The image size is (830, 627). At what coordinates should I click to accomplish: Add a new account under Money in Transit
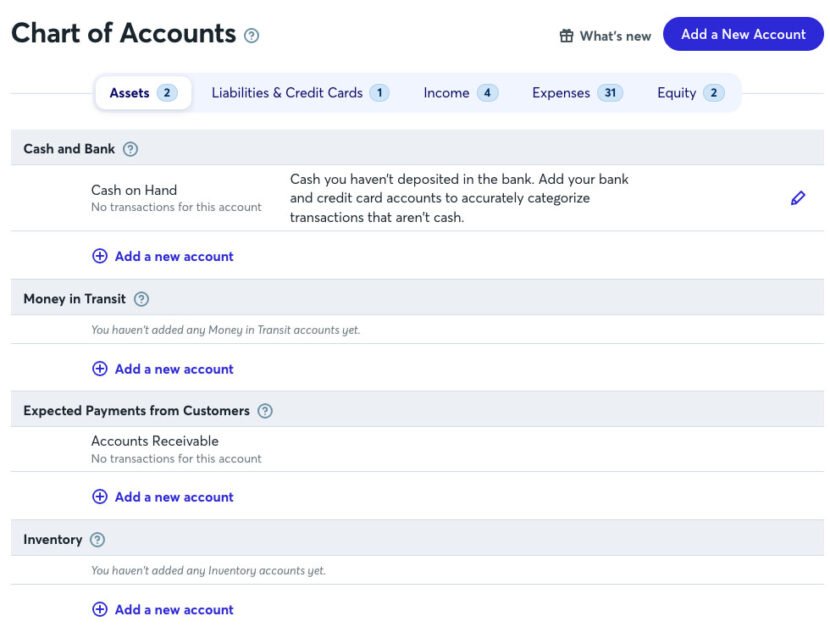pos(172,368)
